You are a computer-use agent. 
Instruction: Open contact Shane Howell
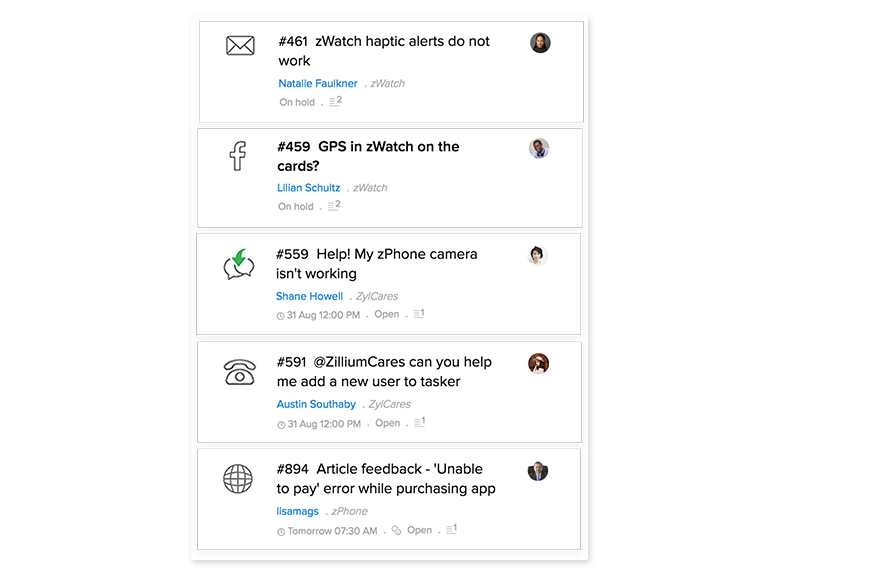point(309,296)
